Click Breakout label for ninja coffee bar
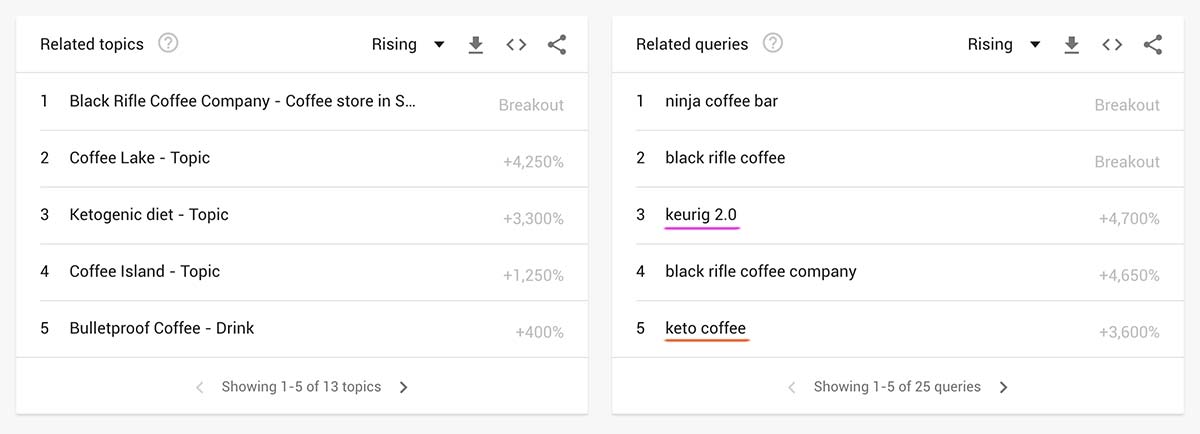This screenshot has width=1200, height=434. coord(1127,105)
